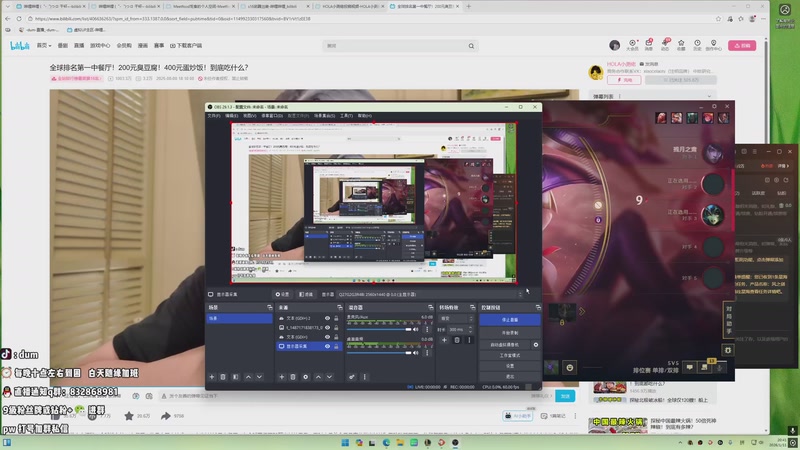This screenshot has height=450, width=800.
Task: Hide the first 文本 (GDI+) 2 source
Action: tap(327, 318)
